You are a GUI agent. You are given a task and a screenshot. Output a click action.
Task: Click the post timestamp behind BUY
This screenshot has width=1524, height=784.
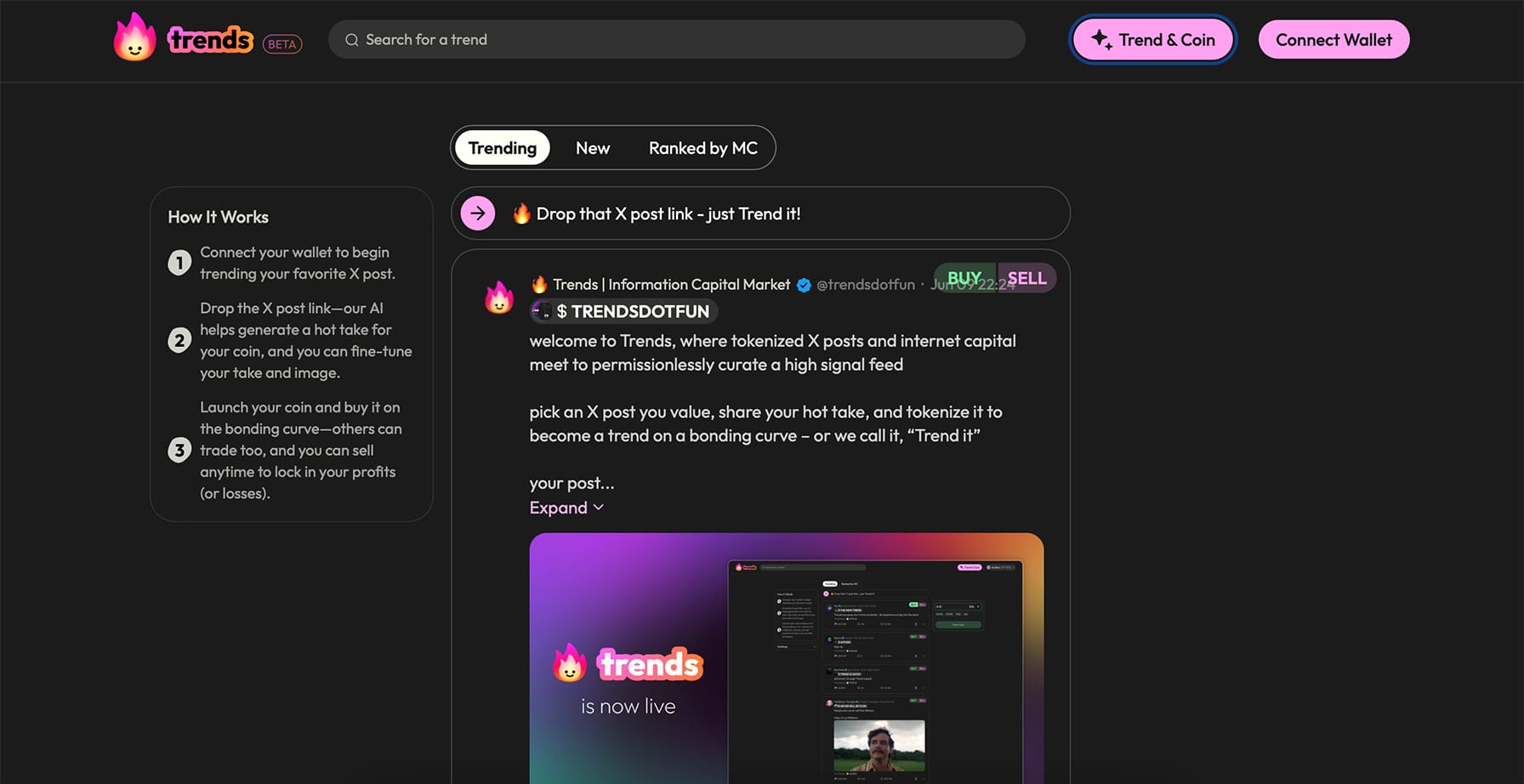tap(972, 285)
